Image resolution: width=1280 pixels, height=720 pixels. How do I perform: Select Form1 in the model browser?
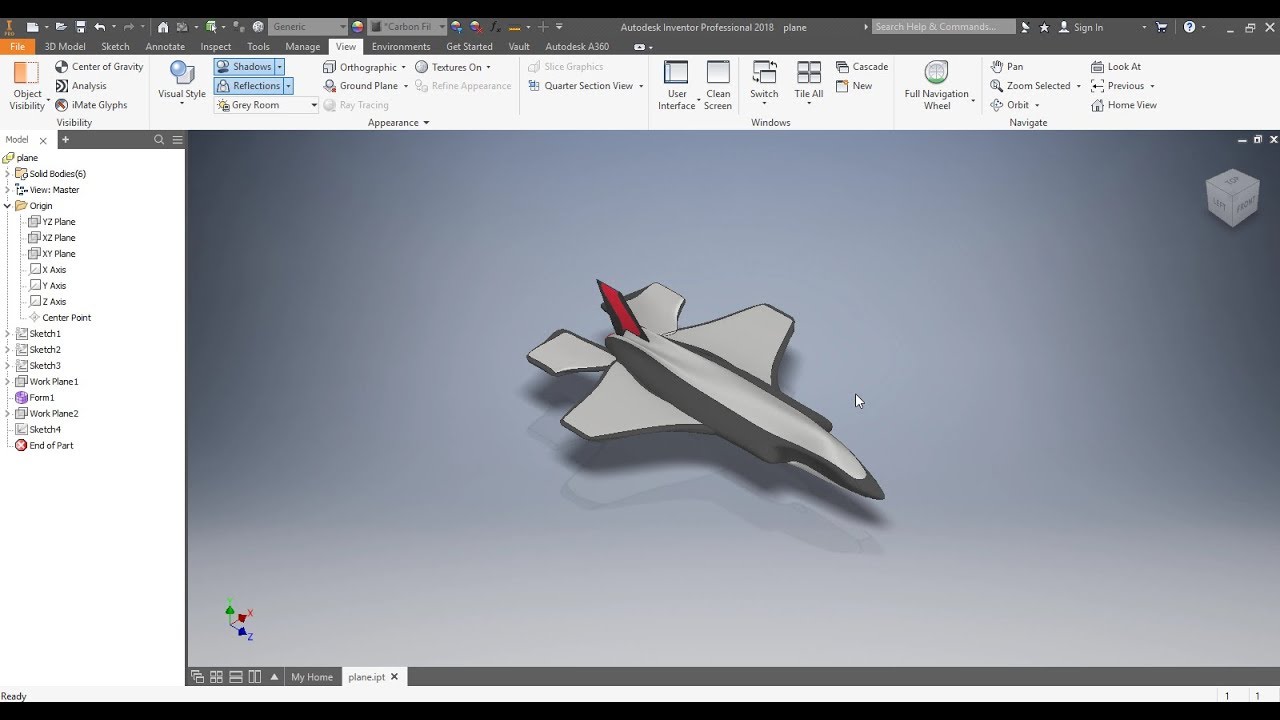point(35,398)
